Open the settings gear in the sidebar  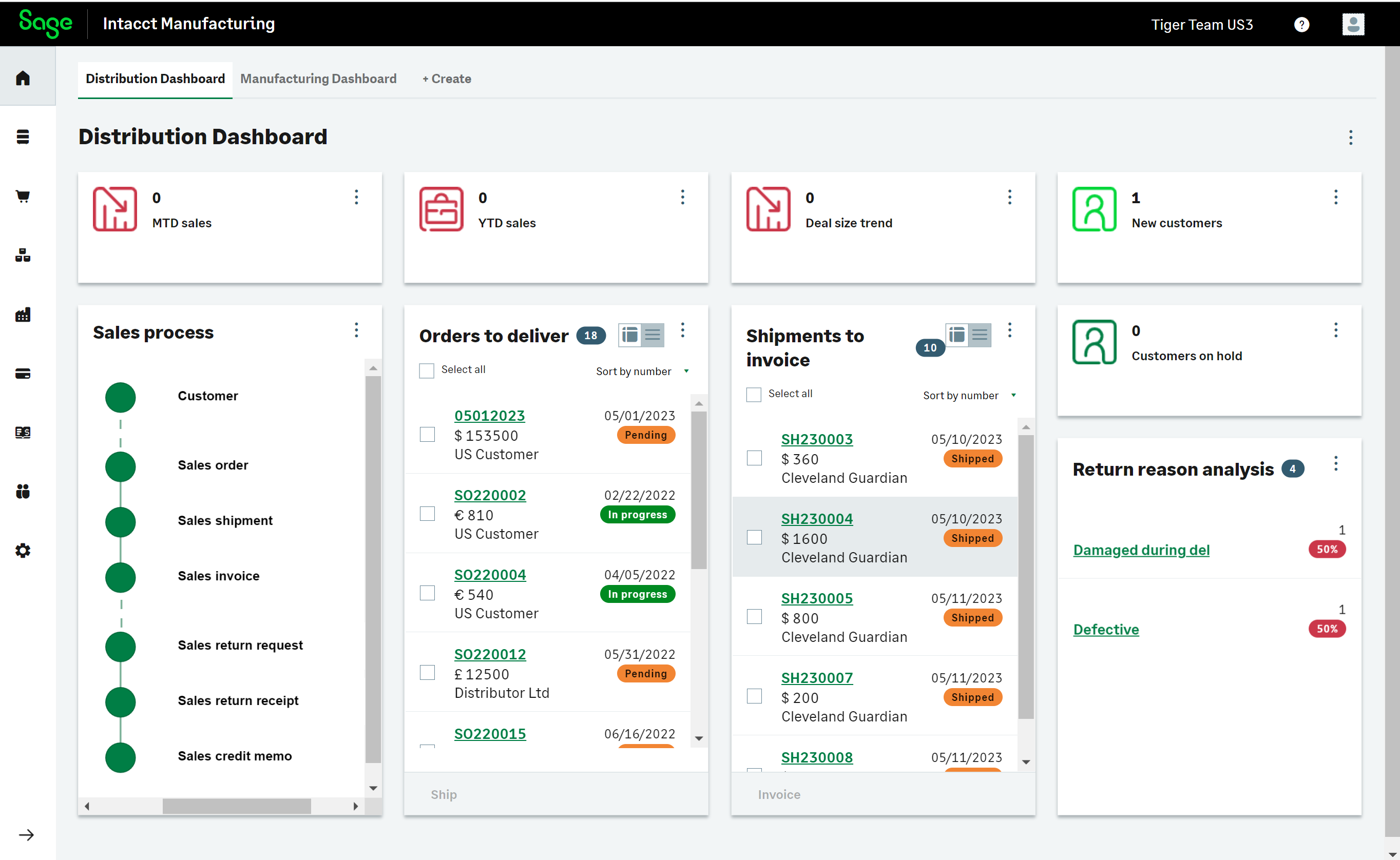23,550
